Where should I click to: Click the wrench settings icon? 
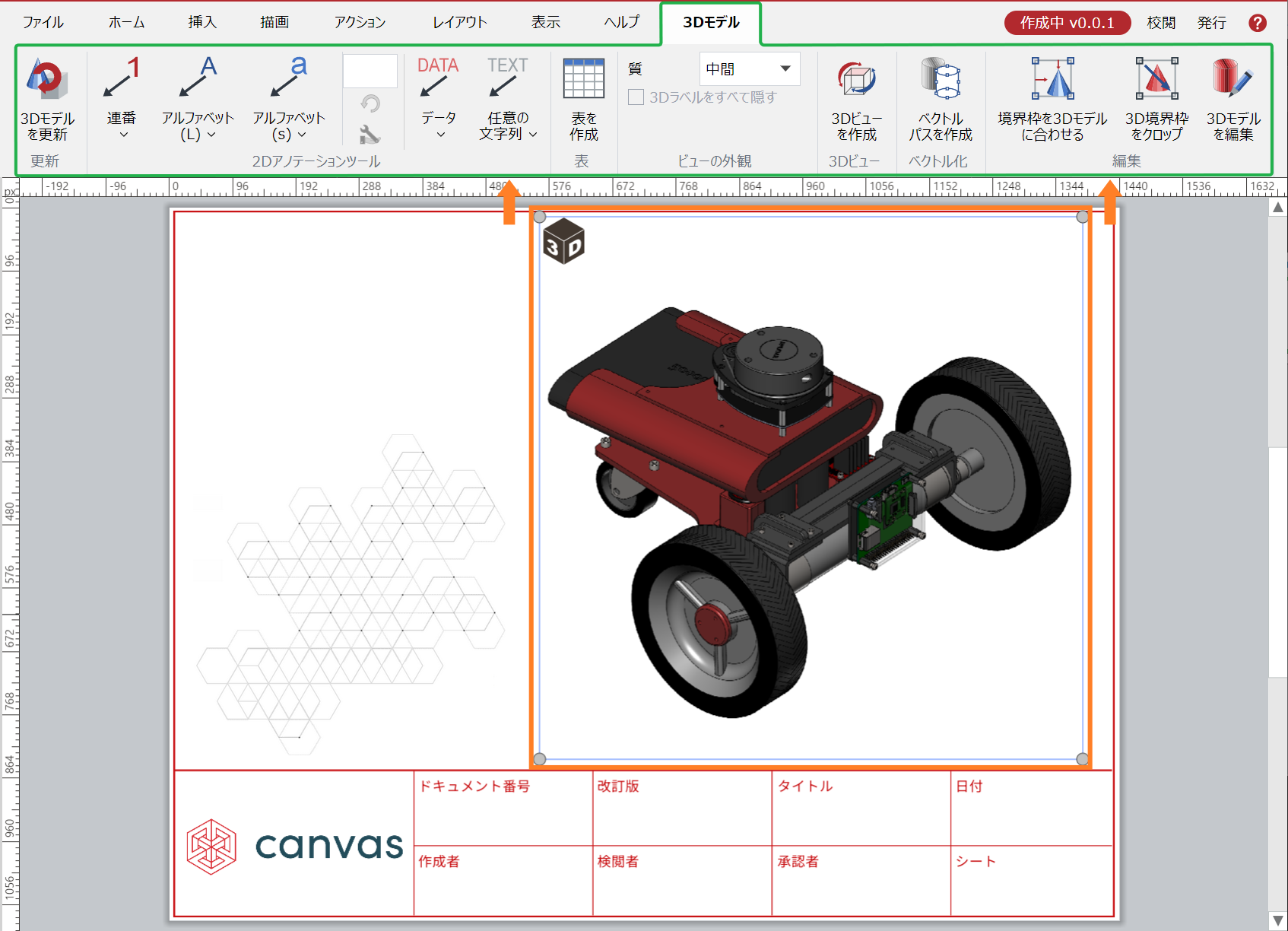tap(370, 135)
